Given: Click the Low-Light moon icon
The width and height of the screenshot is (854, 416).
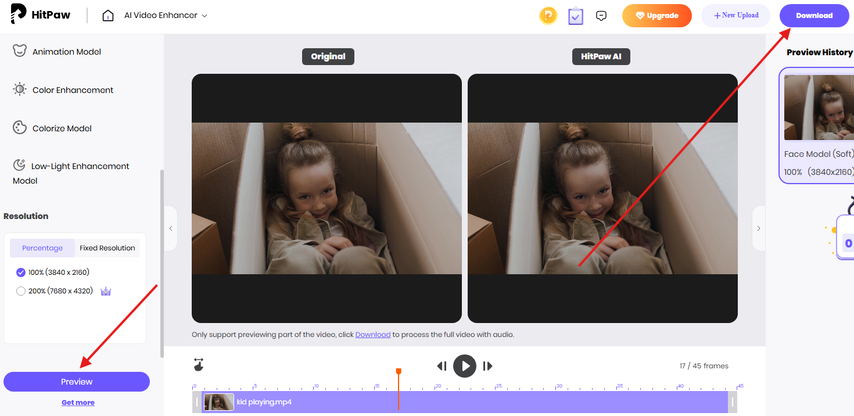Looking at the screenshot, I should coord(20,165).
